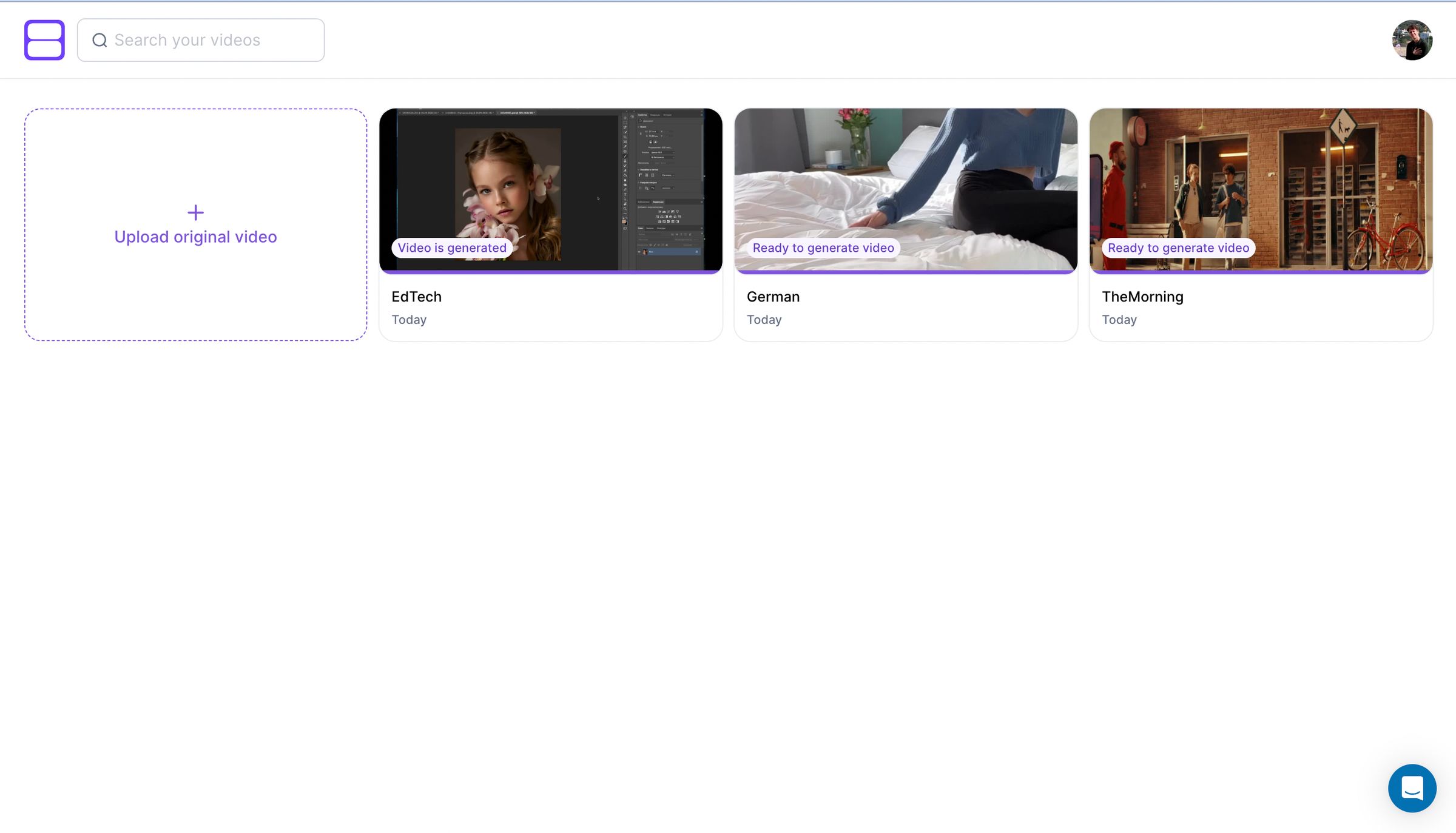Click the magnifying glass icon in search bar

(x=100, y=40)
